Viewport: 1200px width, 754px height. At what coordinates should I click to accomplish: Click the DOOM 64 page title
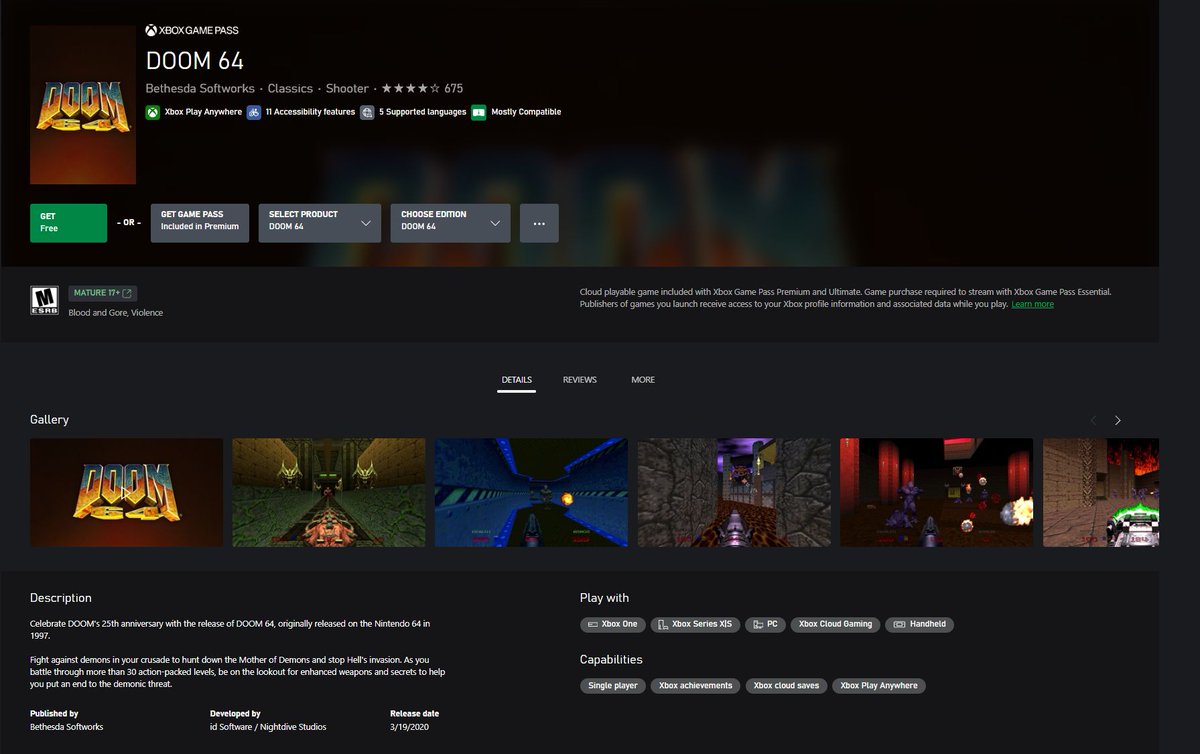(x=195, y=60)
